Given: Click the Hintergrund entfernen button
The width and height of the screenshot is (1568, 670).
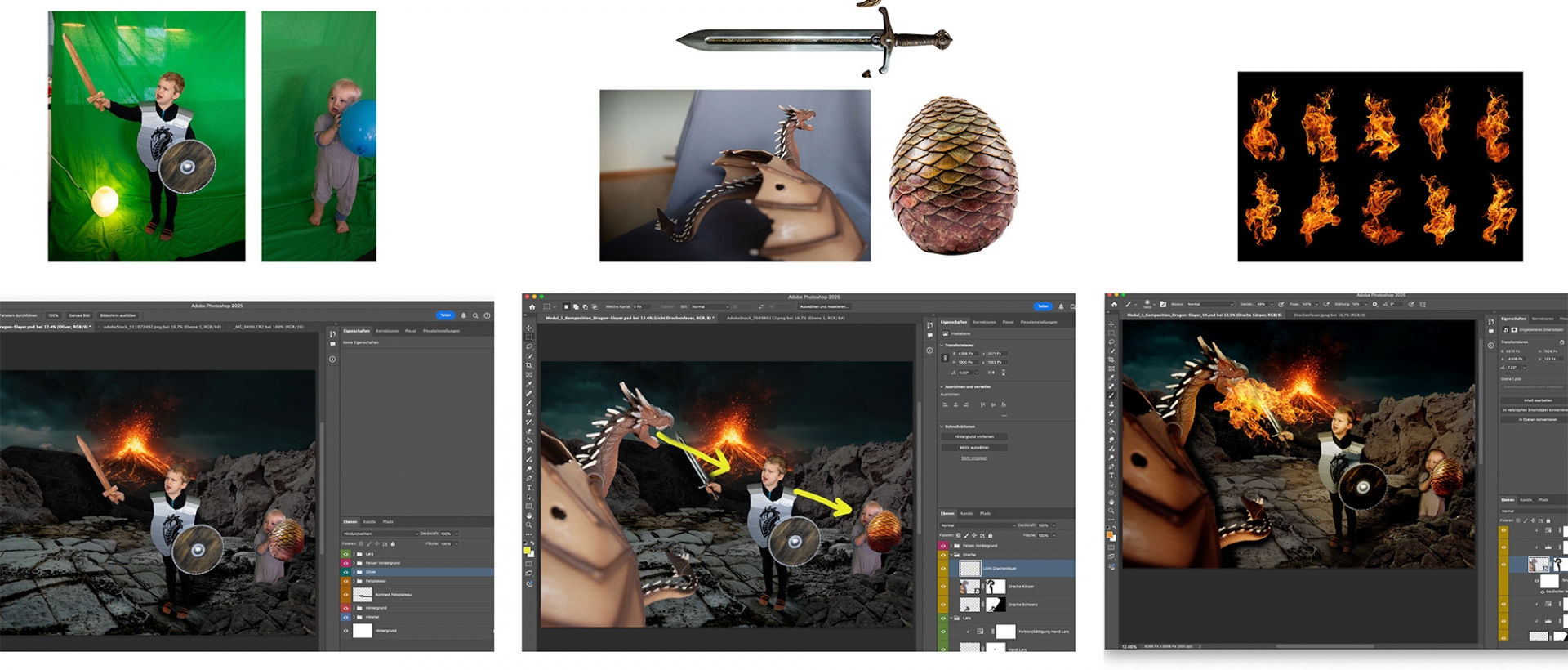Looking at the screenshot, I should pos(973,436).
